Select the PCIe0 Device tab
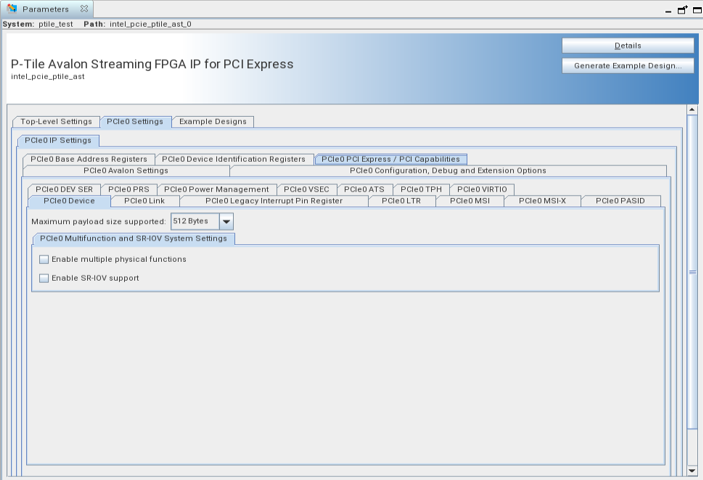Image resolution: width=703 pixels, height=480 pixels. (69, 201)
